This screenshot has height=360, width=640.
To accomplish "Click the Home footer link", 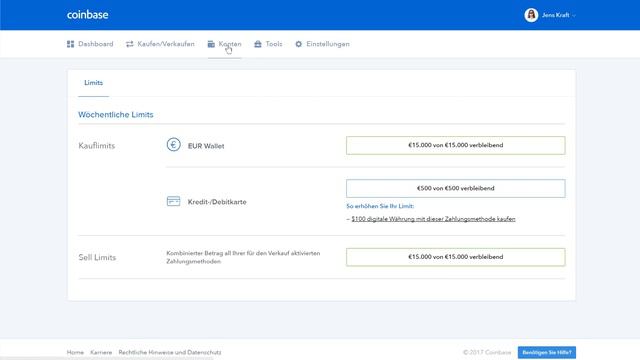I will point(75,352).
